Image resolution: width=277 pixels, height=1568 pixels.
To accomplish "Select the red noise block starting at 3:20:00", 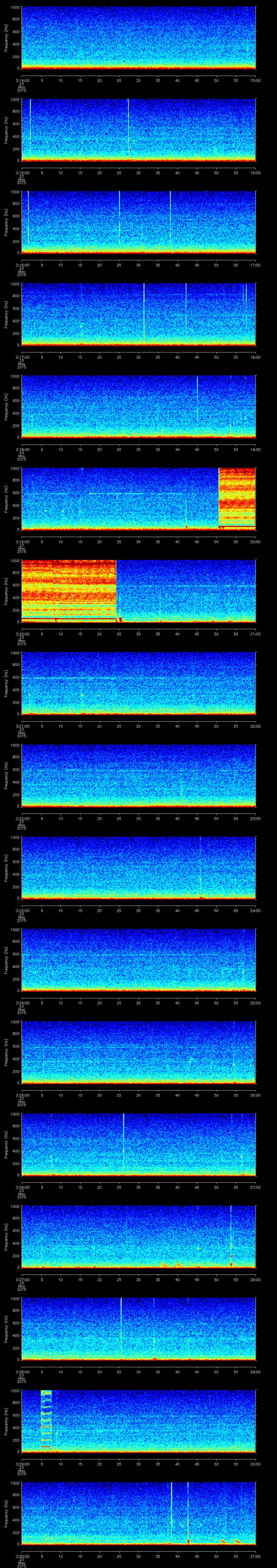I will [x=69, y=590].
